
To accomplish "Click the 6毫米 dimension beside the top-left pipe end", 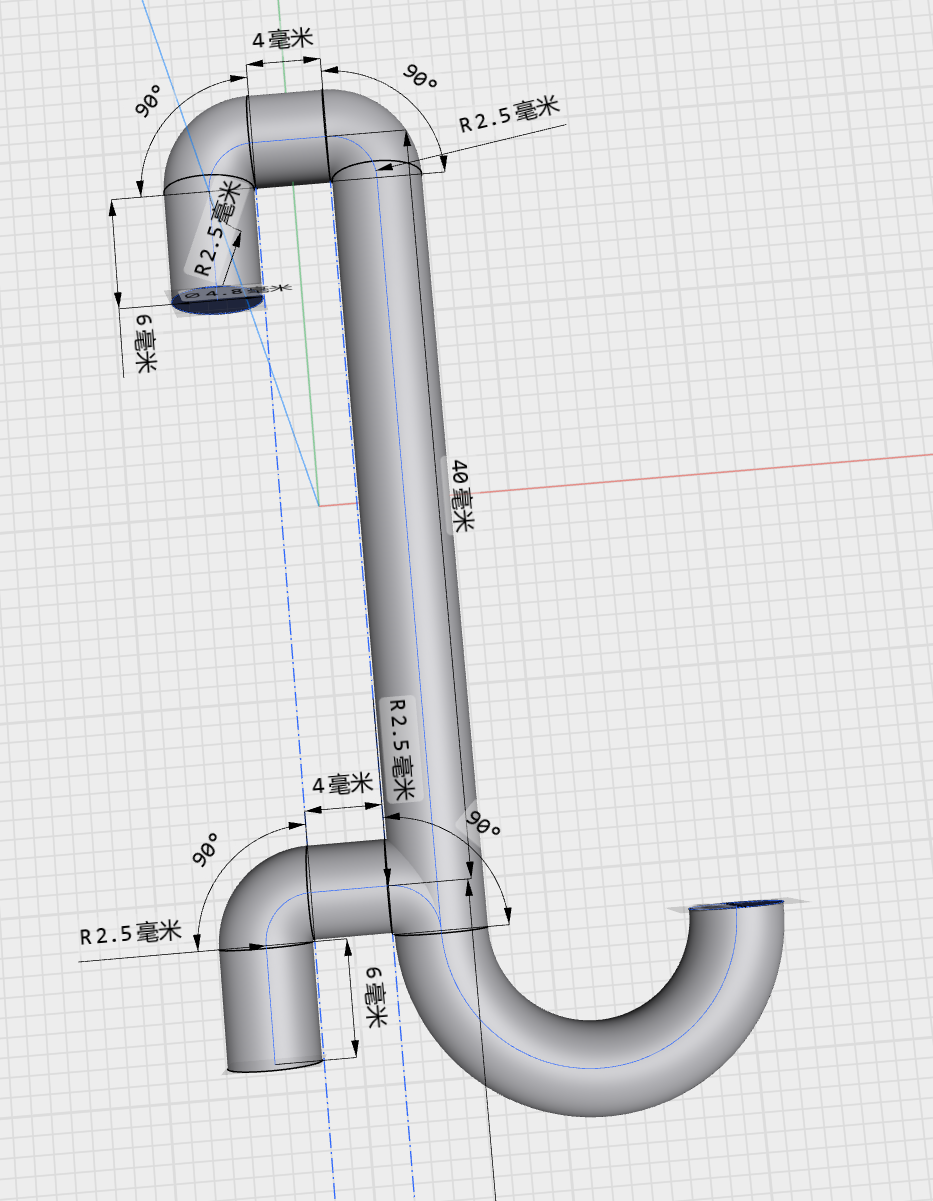I will click(146, 343).
